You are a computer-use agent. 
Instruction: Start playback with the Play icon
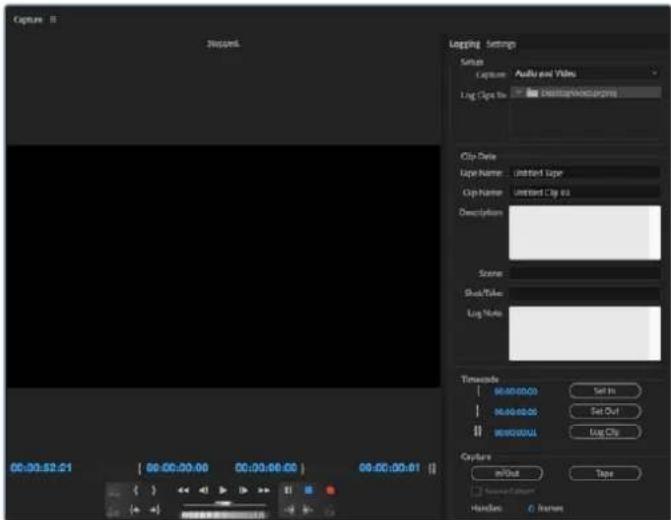pos(223,490)
